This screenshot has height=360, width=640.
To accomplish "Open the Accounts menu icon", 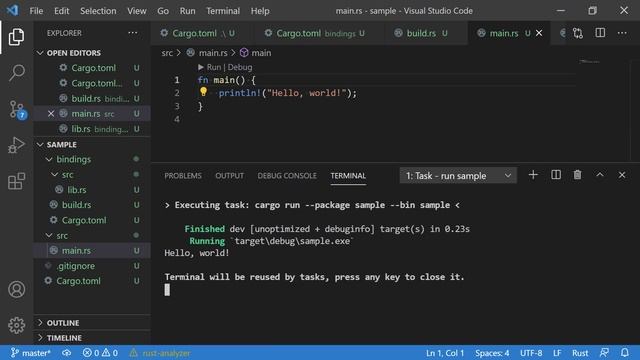I will (x=16, y=289).
